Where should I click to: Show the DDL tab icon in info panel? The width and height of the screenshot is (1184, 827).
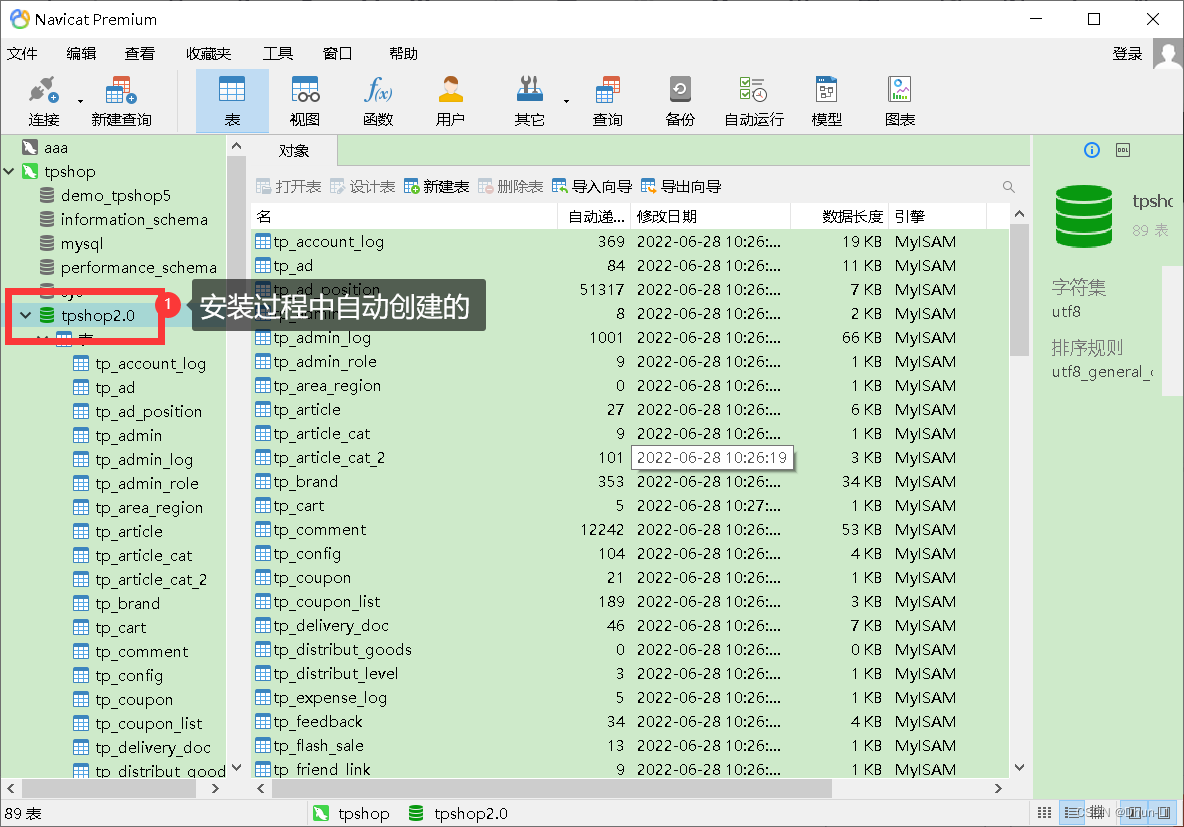[1122, 150]
